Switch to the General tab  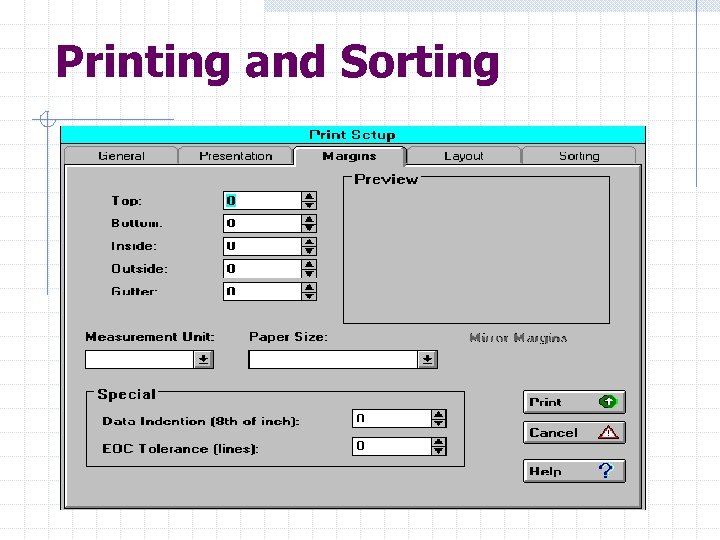pyautogui.click(x=121, y=156)
